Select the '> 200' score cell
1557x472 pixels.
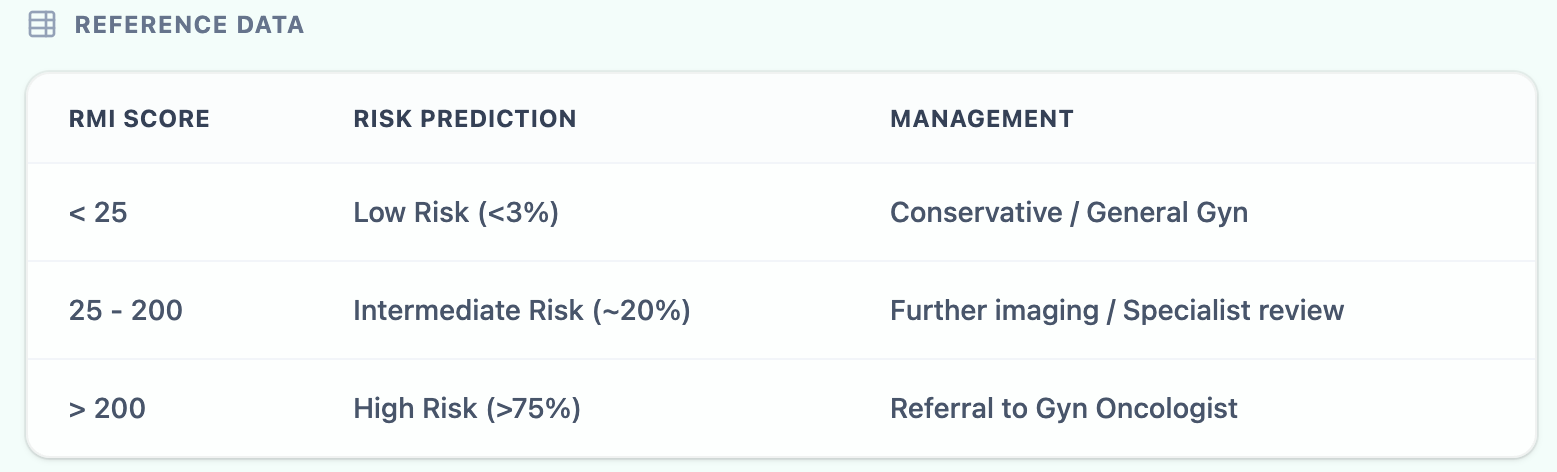coord(107,408)
